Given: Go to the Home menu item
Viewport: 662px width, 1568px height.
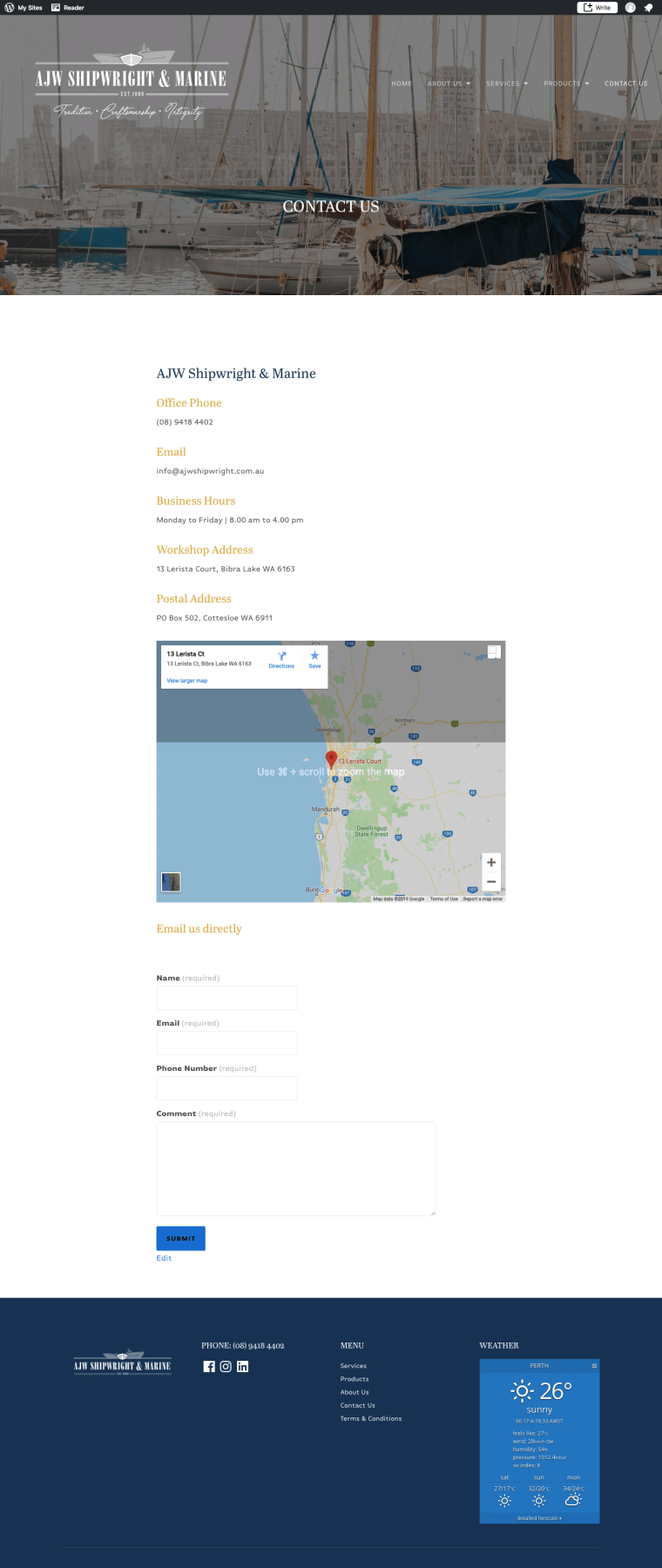Looking at the screenshot, I should tap(402, 84).
